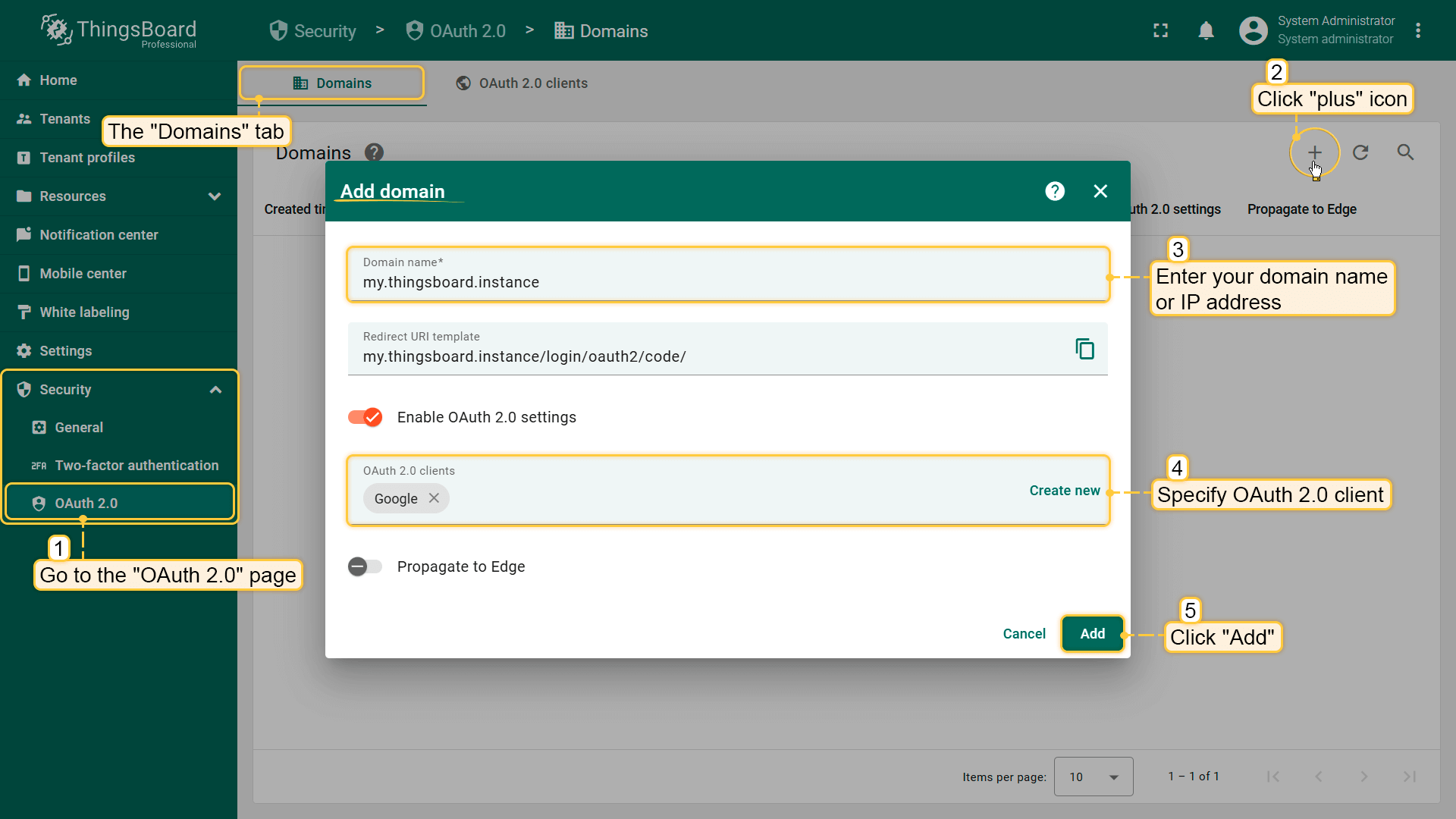1456x819 pixels.
Task: Toggle Propagate to Edge switch
Action: point(365,566)
